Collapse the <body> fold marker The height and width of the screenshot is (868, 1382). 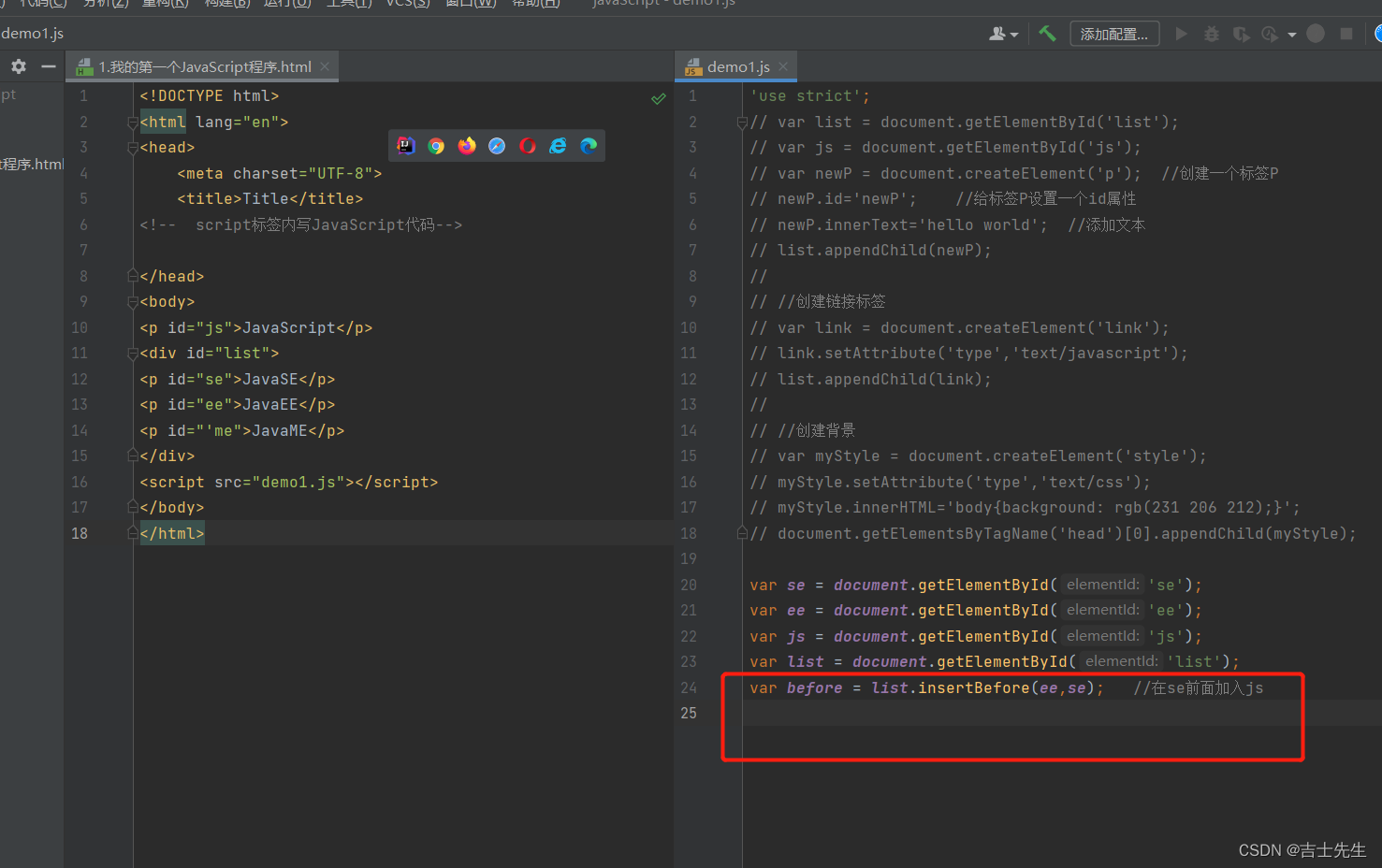[x=132, y=302]
